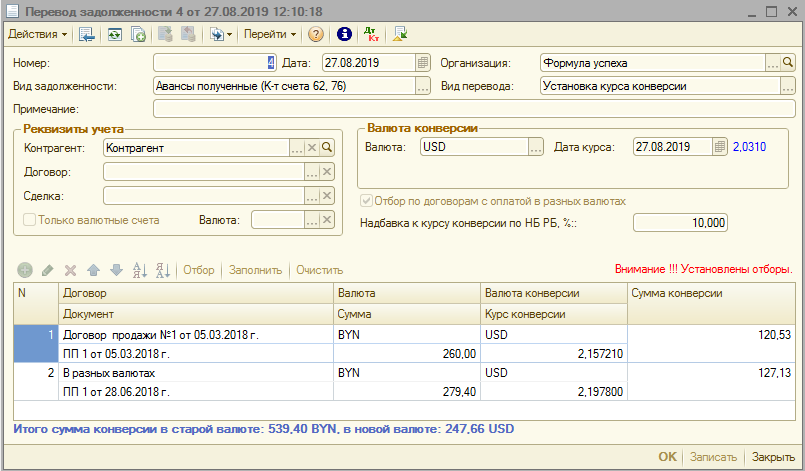Open the Перейти menu
The image size is (805, 471).
(x=270, y=34)
